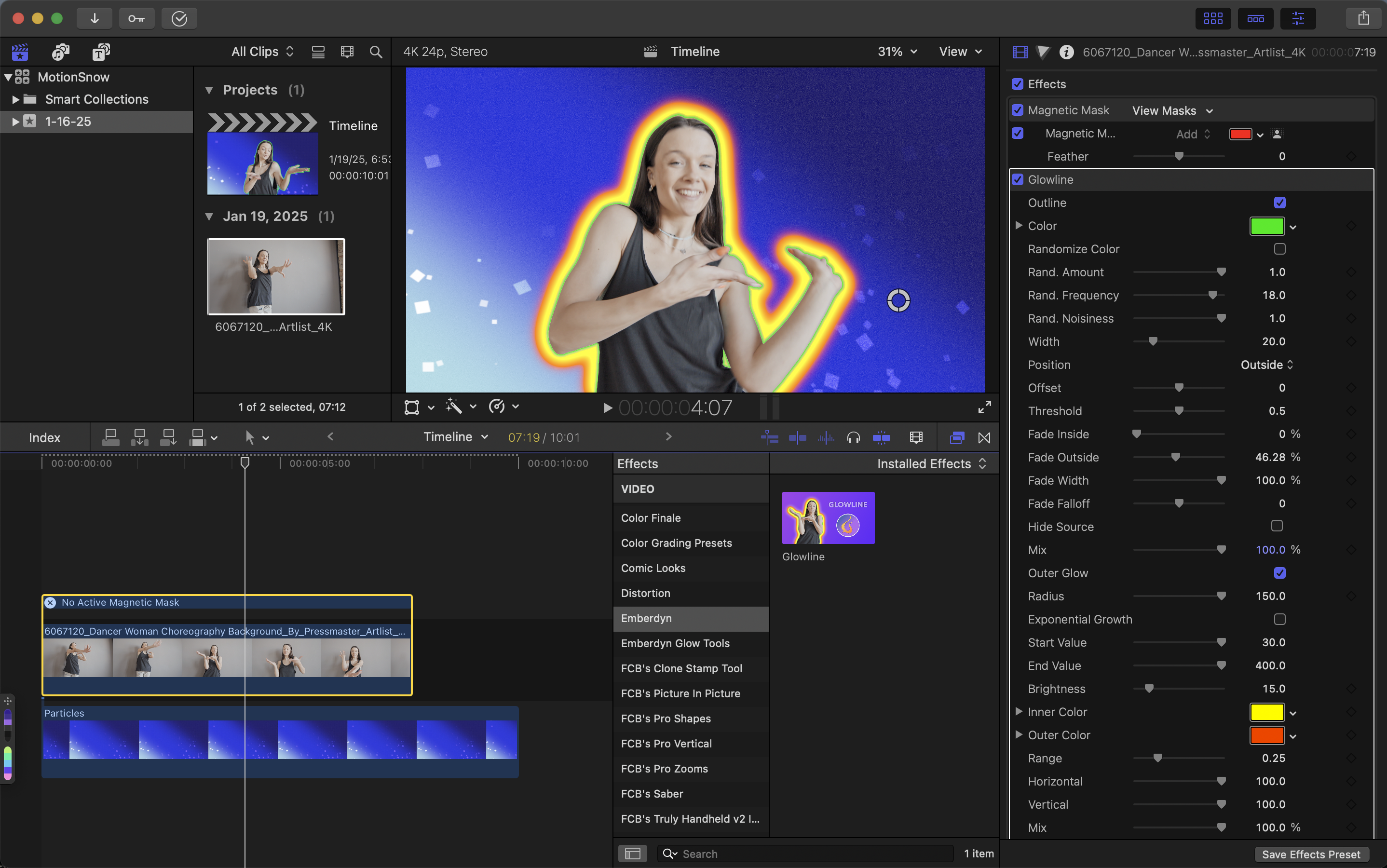Open the Position Outside popup menu
The image size is (1387, 868).
(x=1266, y=365)
